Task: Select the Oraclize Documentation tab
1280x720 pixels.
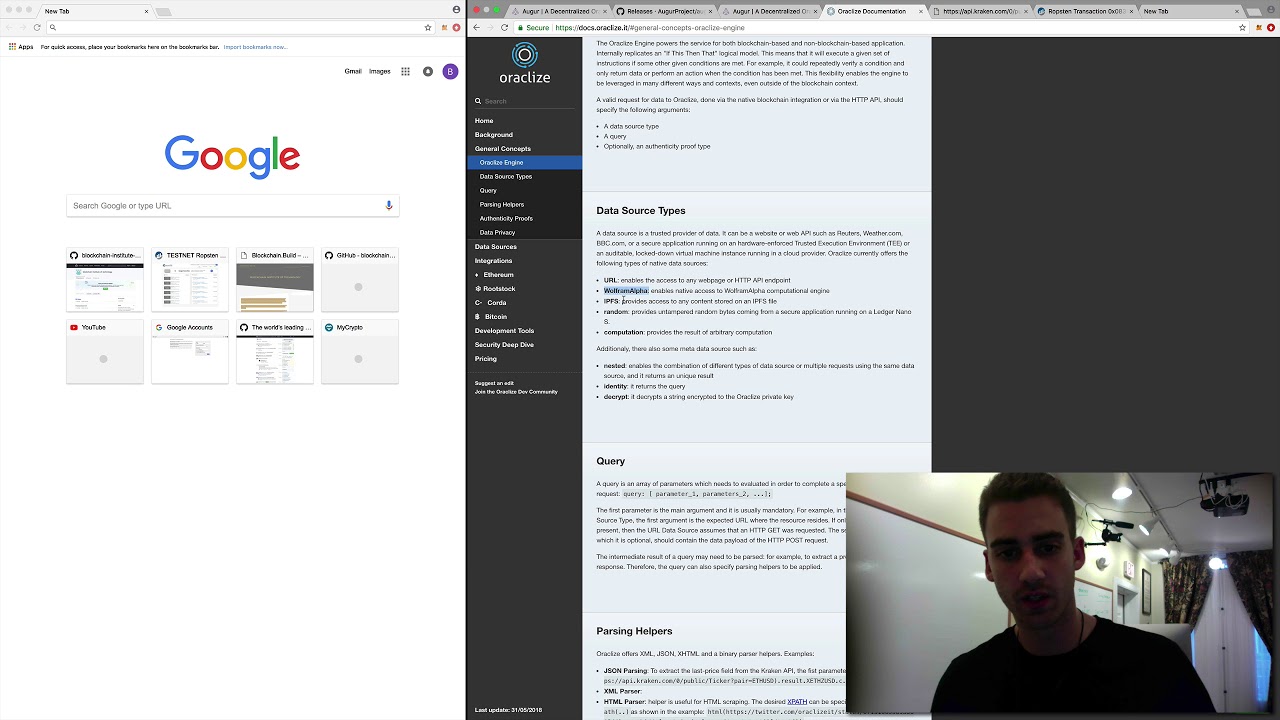Action: [875, 11]
